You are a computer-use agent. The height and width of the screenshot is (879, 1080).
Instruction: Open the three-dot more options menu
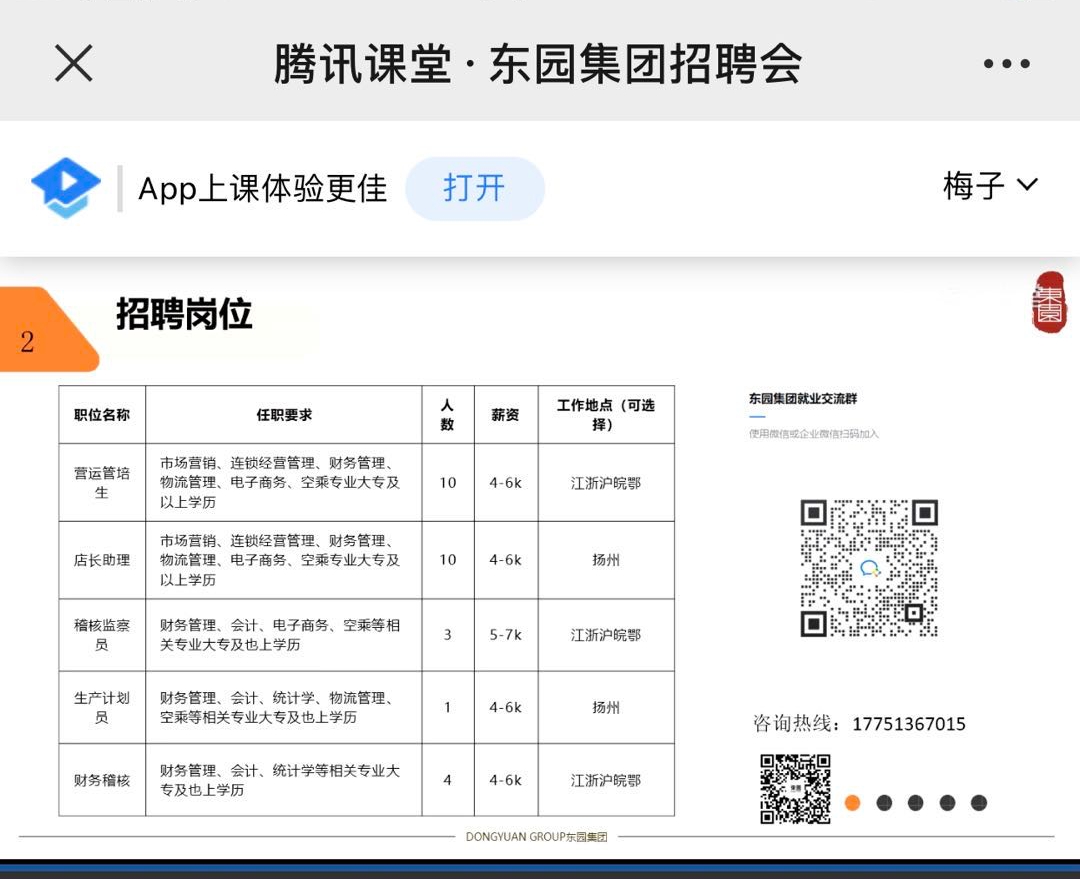pos(1005,64)
